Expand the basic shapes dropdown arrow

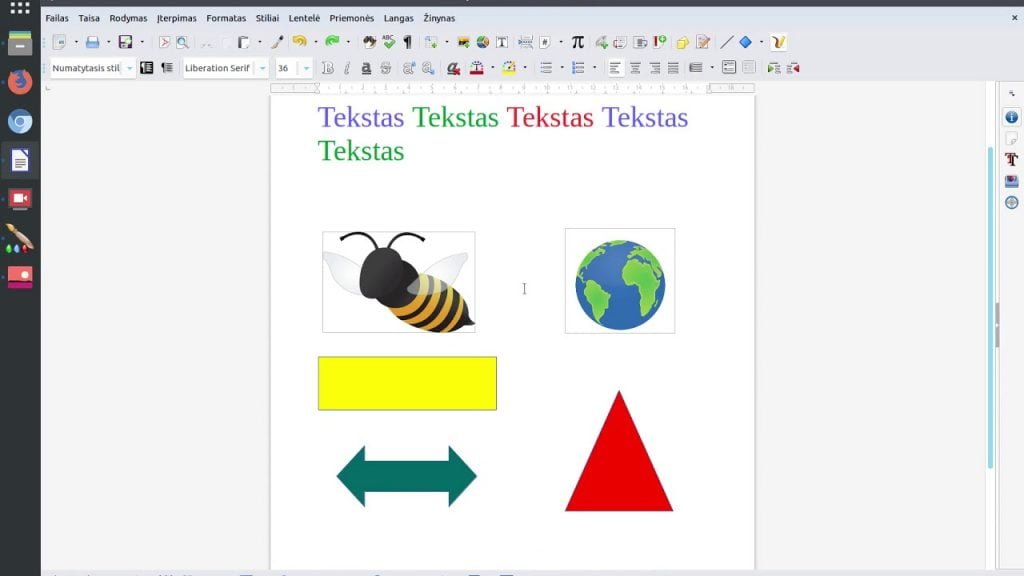coord(761,42)
